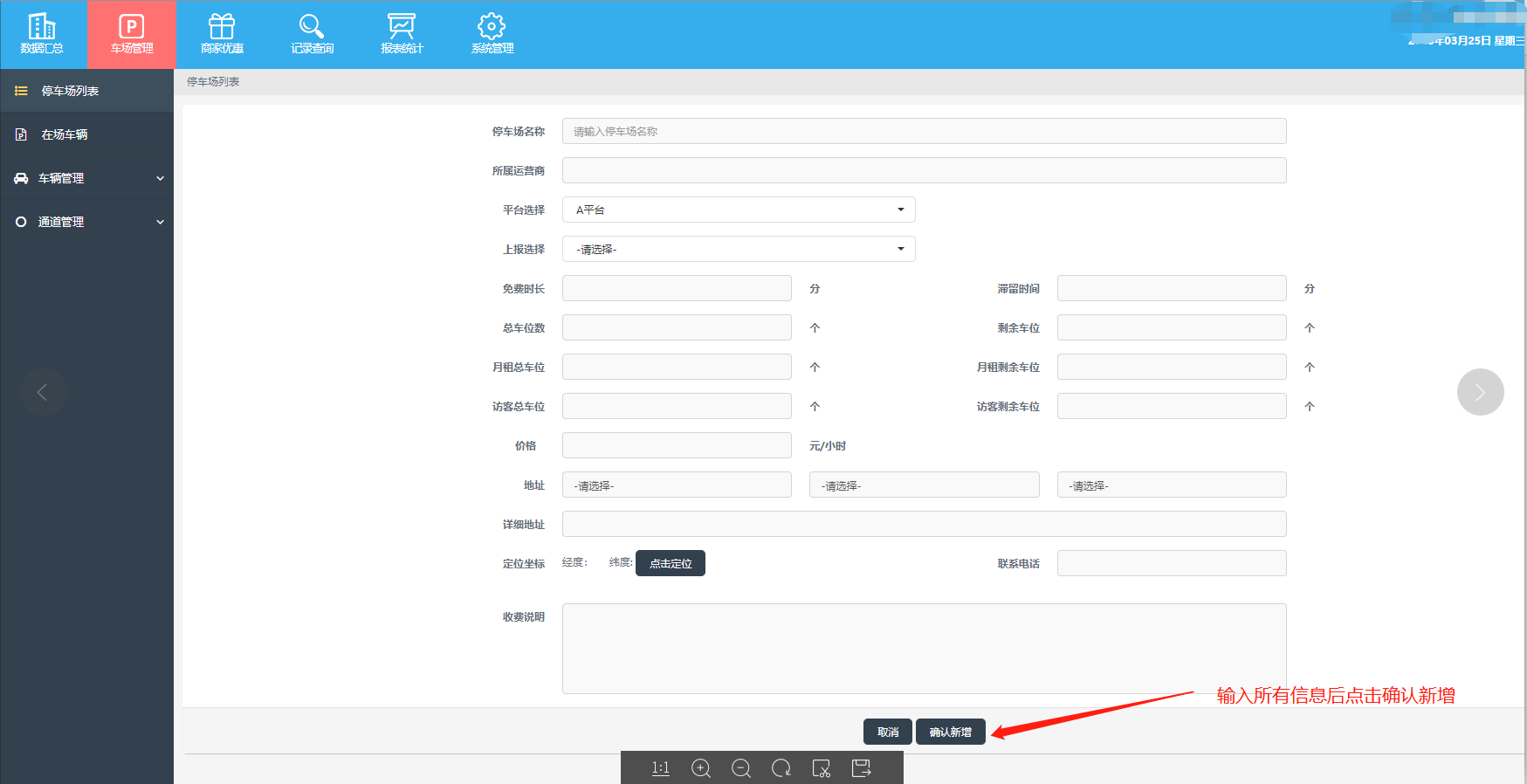
Task: Click the crop screenshot scissors icon
Action: (x=821, y=768)
